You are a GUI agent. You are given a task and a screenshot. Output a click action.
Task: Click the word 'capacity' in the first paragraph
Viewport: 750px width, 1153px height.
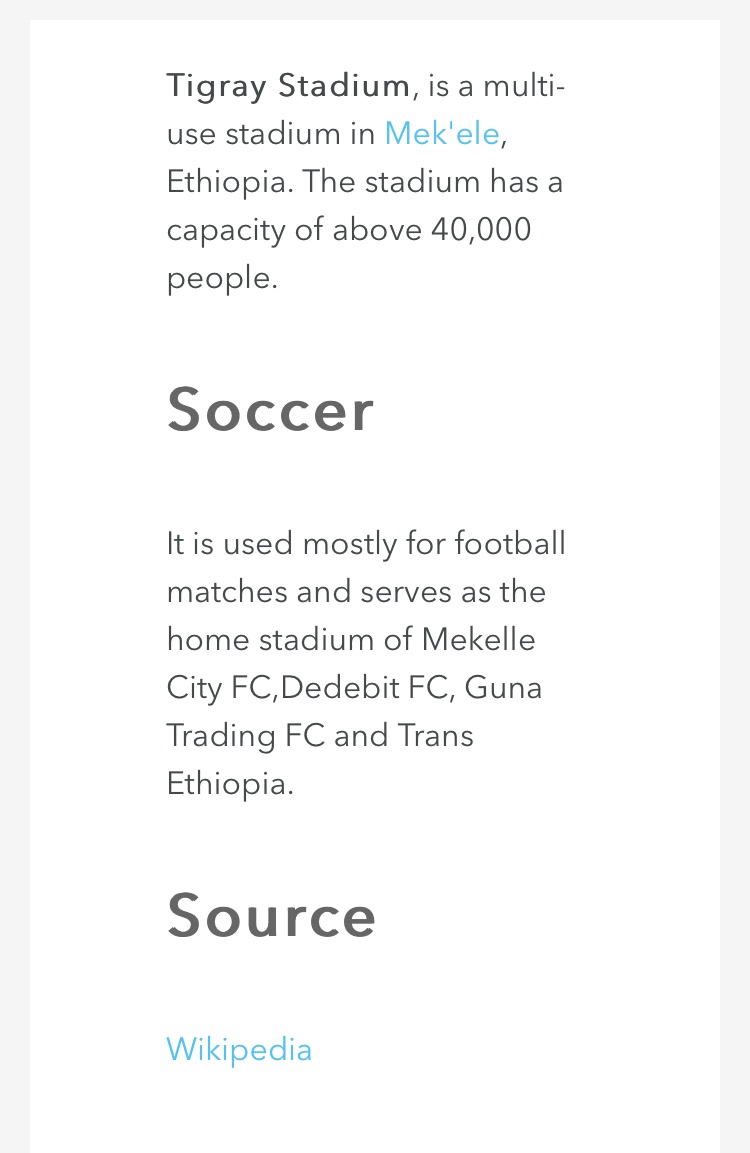[x=226, y=231]
